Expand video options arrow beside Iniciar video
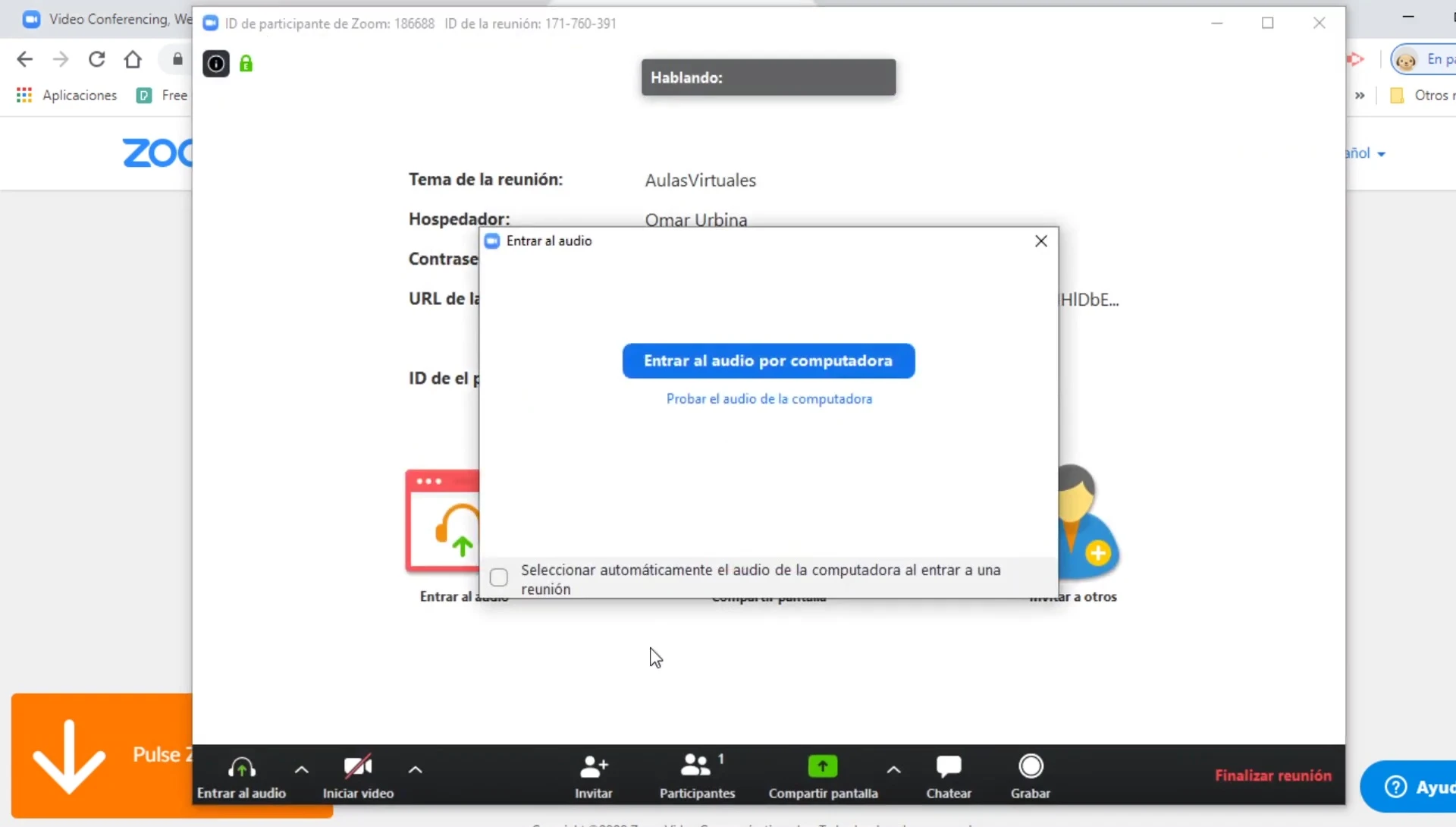The width and height of the screenshot is (1456, 827). click(415, 769)
